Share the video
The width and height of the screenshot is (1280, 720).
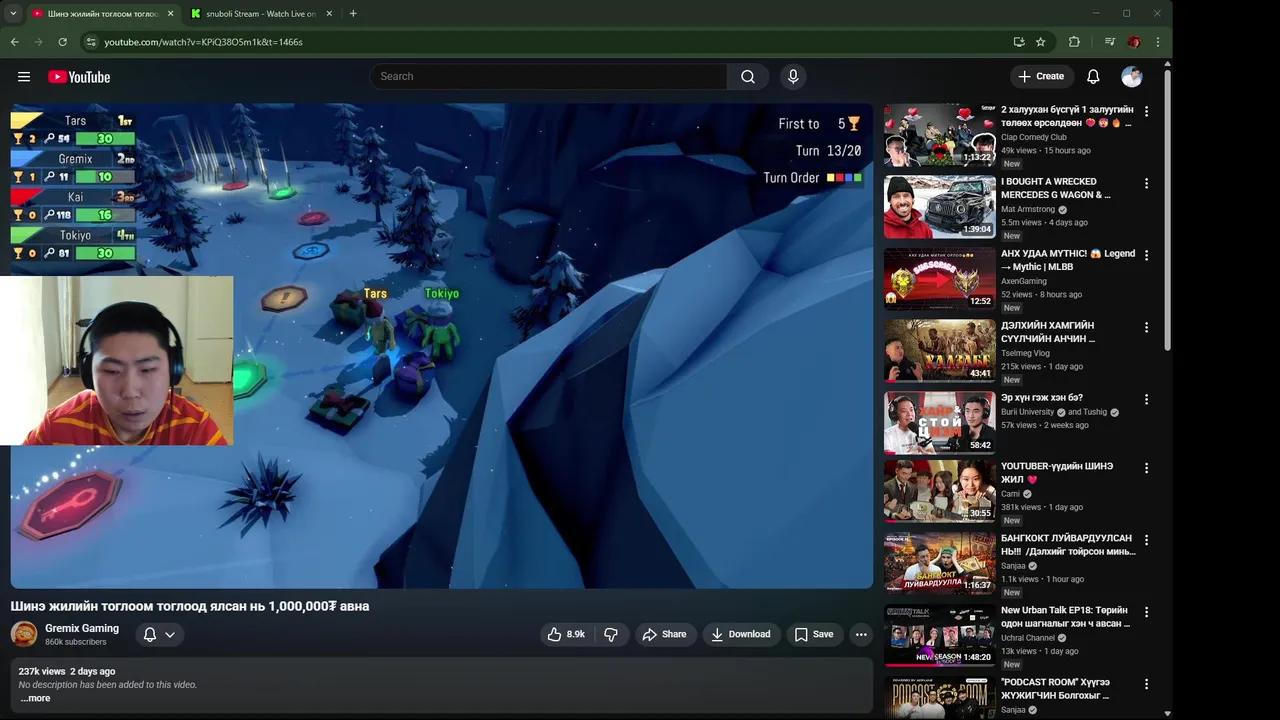tap(664, 634)
